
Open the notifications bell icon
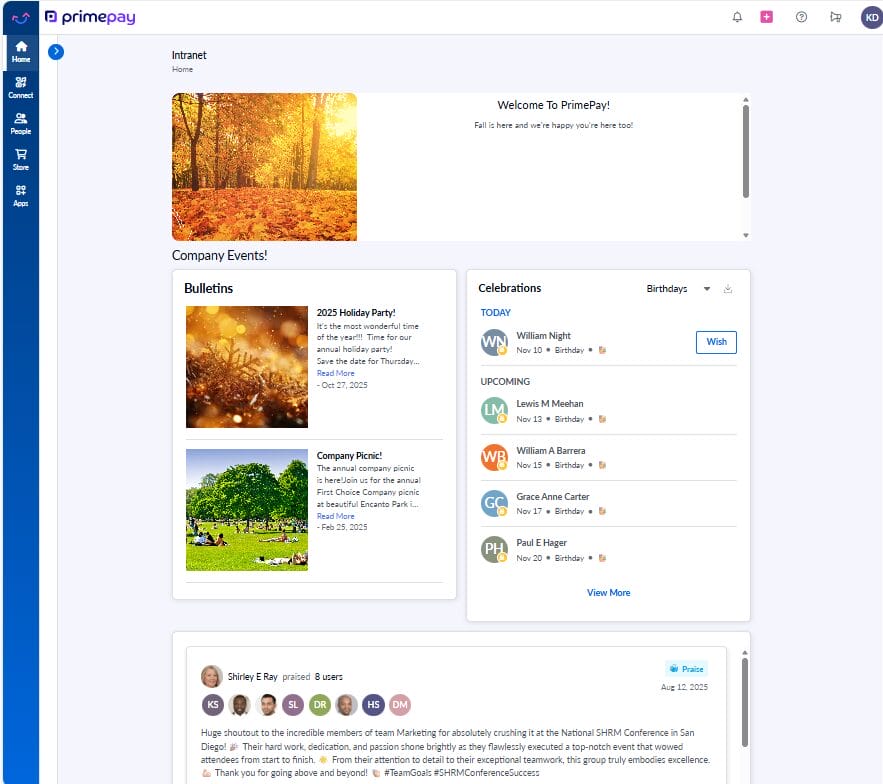(x=738, y=17)
